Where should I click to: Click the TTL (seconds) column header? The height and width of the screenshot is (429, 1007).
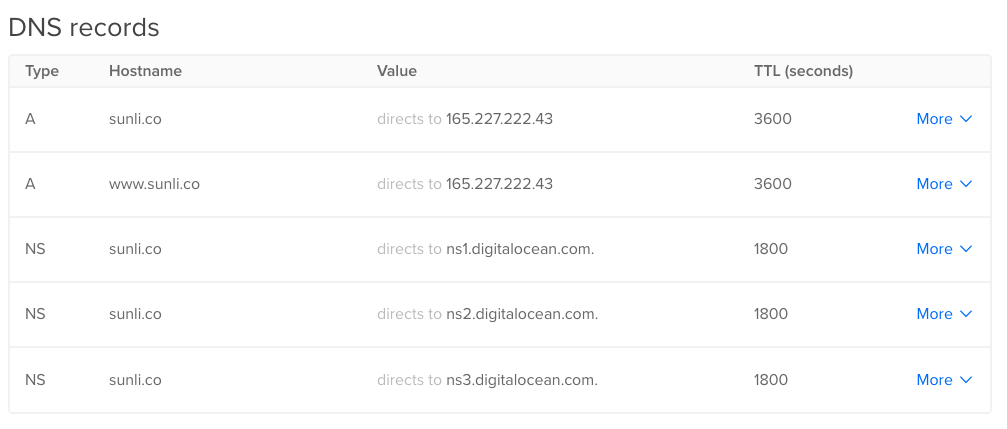point(803,71)
